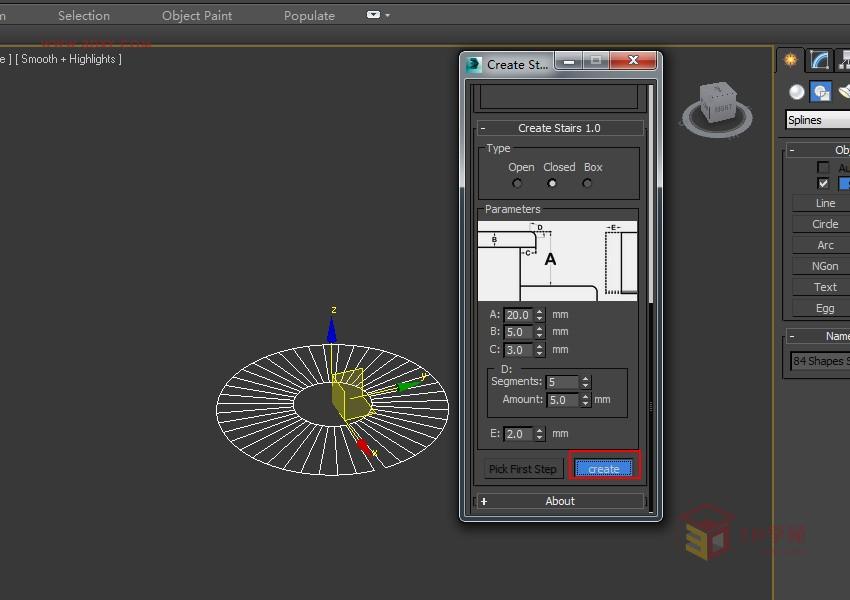Expand the About rollout
This screenshot has width=850, height=600.
[559, 501]
